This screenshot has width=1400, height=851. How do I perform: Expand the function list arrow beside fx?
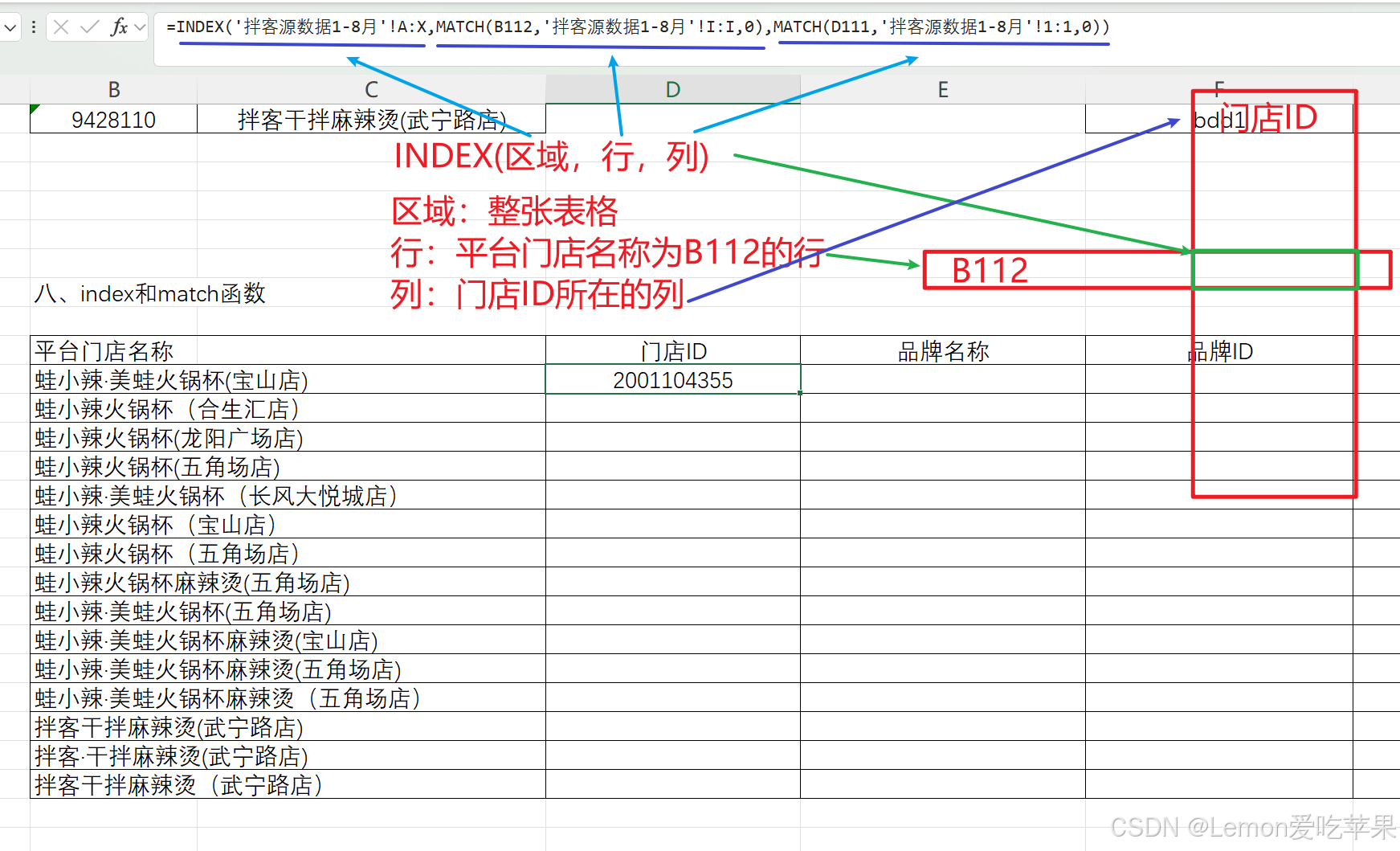tap(140, 27)
